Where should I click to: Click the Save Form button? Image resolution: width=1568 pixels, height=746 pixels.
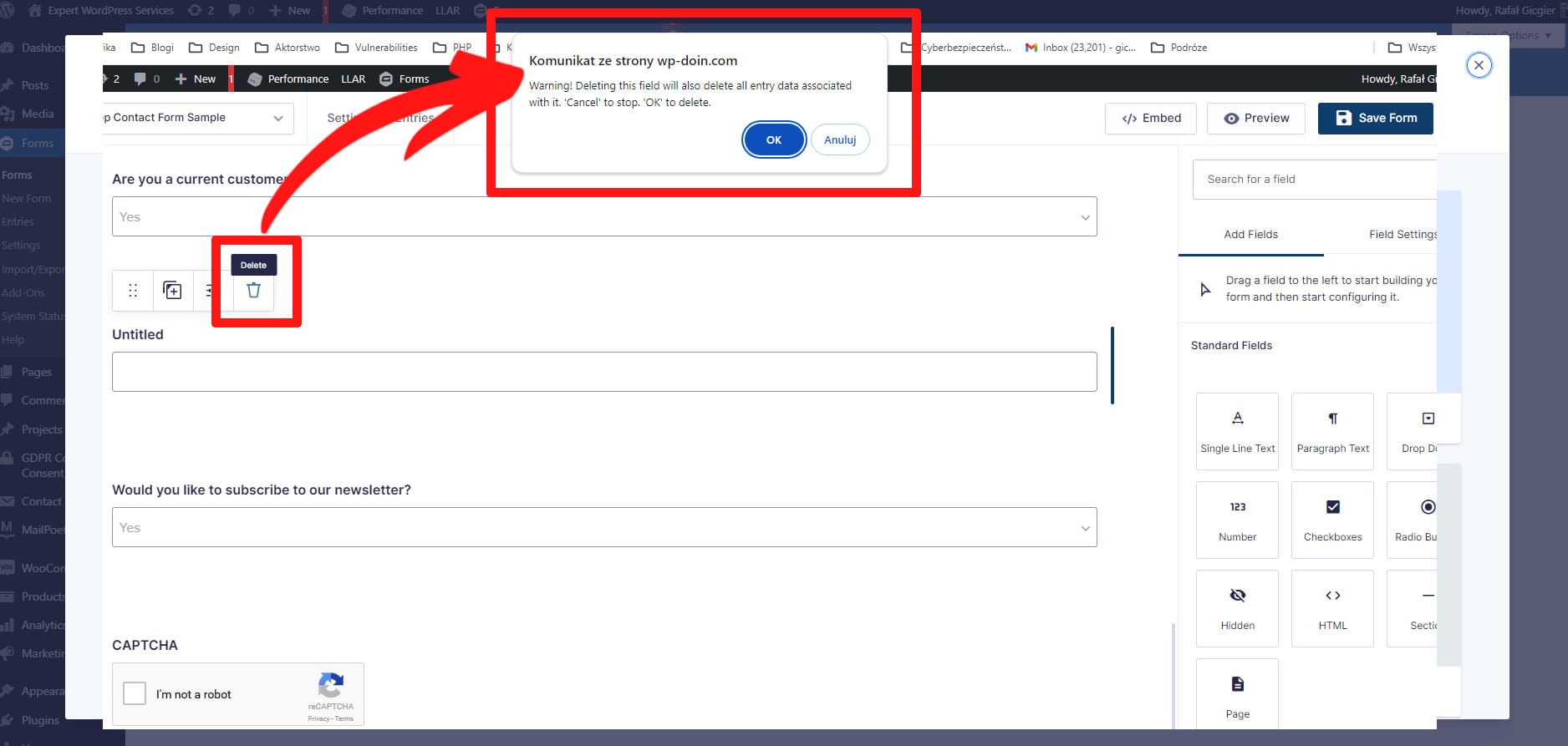click(1375, 119)
